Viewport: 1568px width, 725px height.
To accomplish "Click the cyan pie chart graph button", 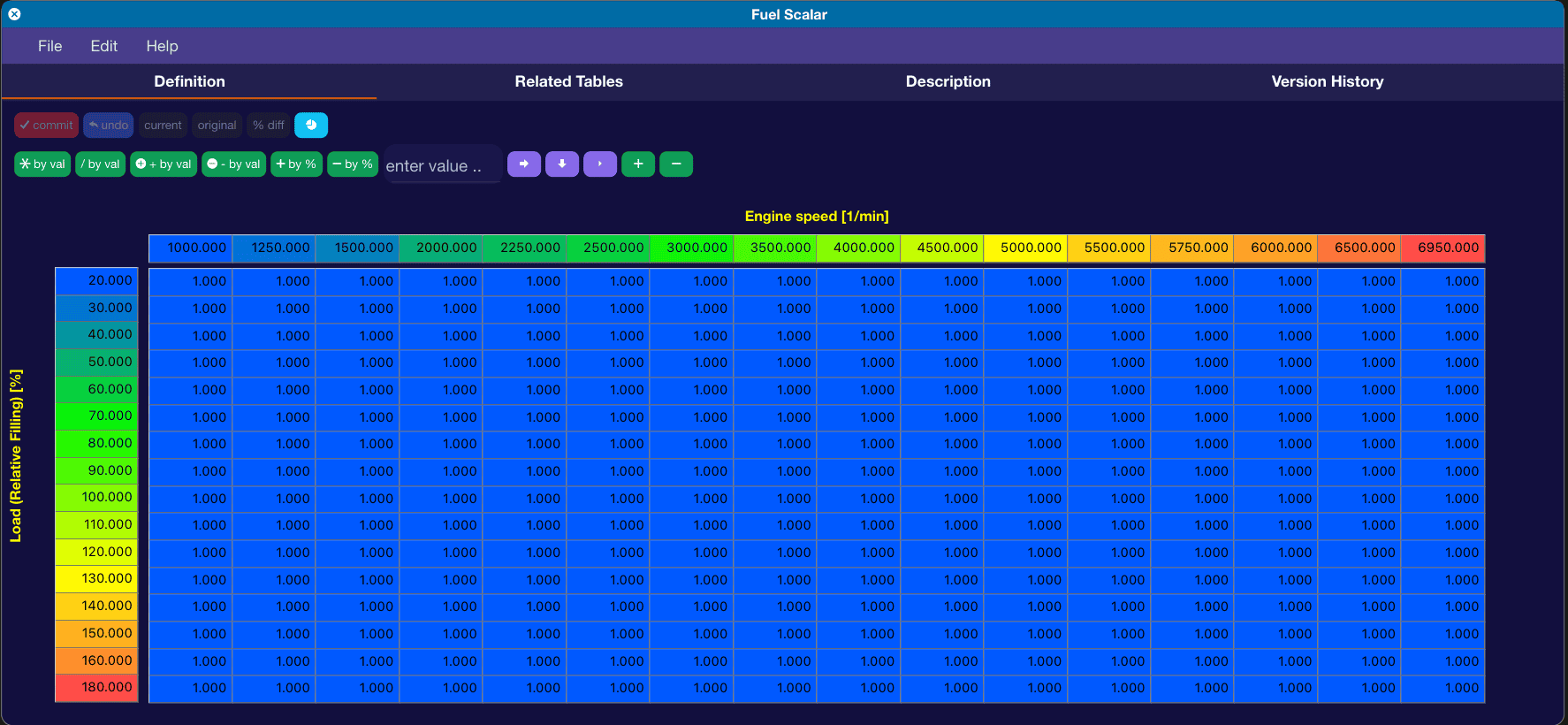I will pos(311,125).
